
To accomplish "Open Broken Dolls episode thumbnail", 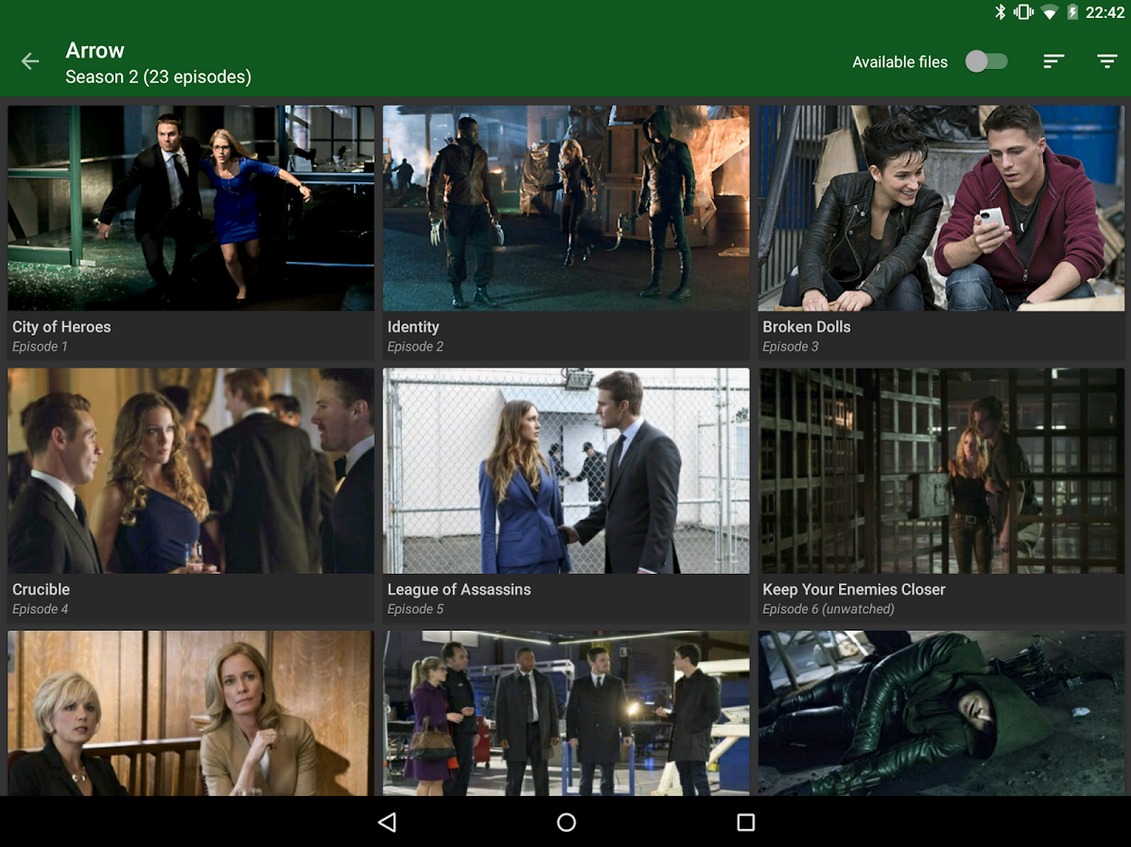I will [941, 209].
